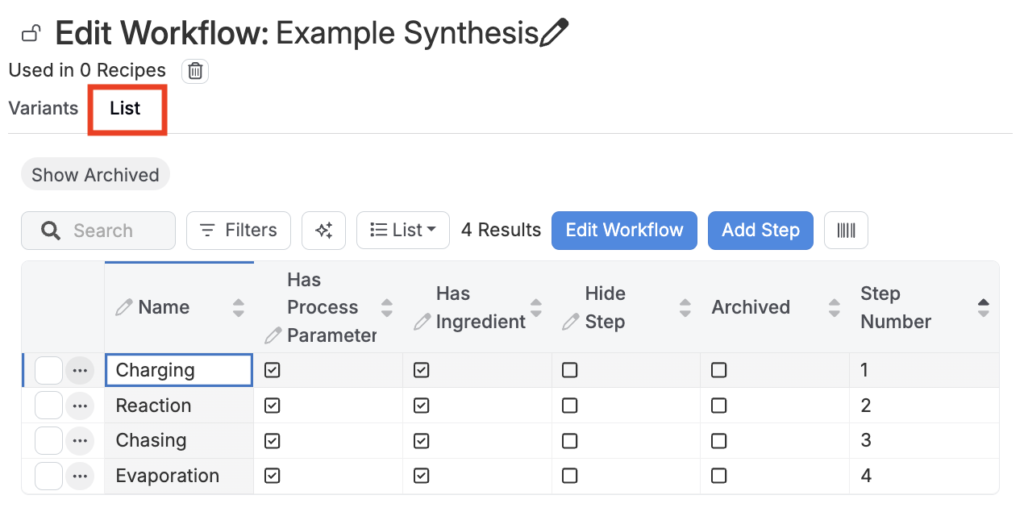Image resolution: width=1024 pixels, height=516 pixels.
Task: Click the Edit Workflow button
Action: pyautogui.click(x=624, y=230)
